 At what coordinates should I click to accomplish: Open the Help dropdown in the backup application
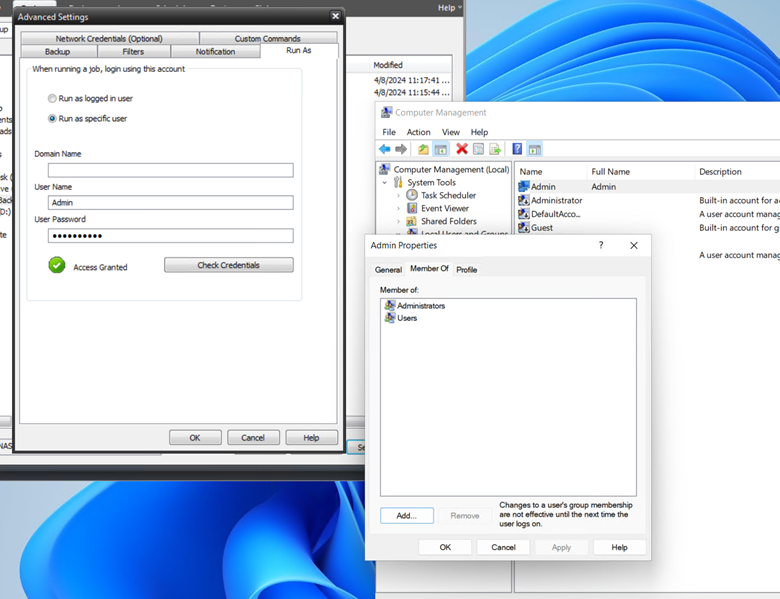pyautogui.click(x=450, y=7)
